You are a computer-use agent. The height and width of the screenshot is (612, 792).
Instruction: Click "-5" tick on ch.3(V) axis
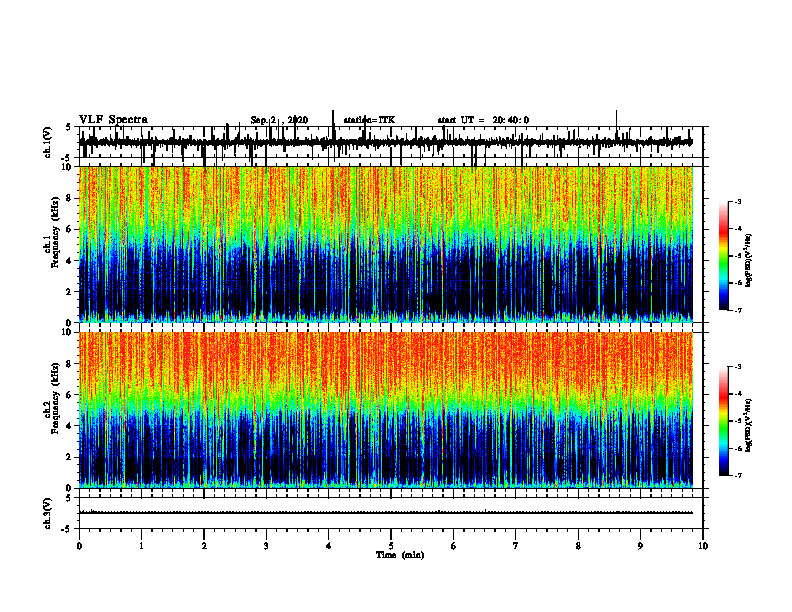click(66, 529)
